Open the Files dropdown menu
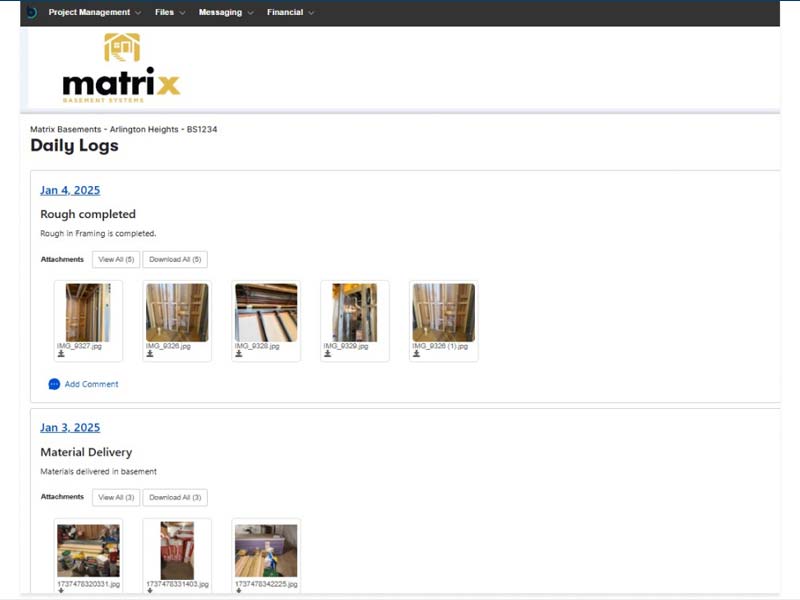Image resolution: width=800 pixels, height=600 pixels. [170, 13]
